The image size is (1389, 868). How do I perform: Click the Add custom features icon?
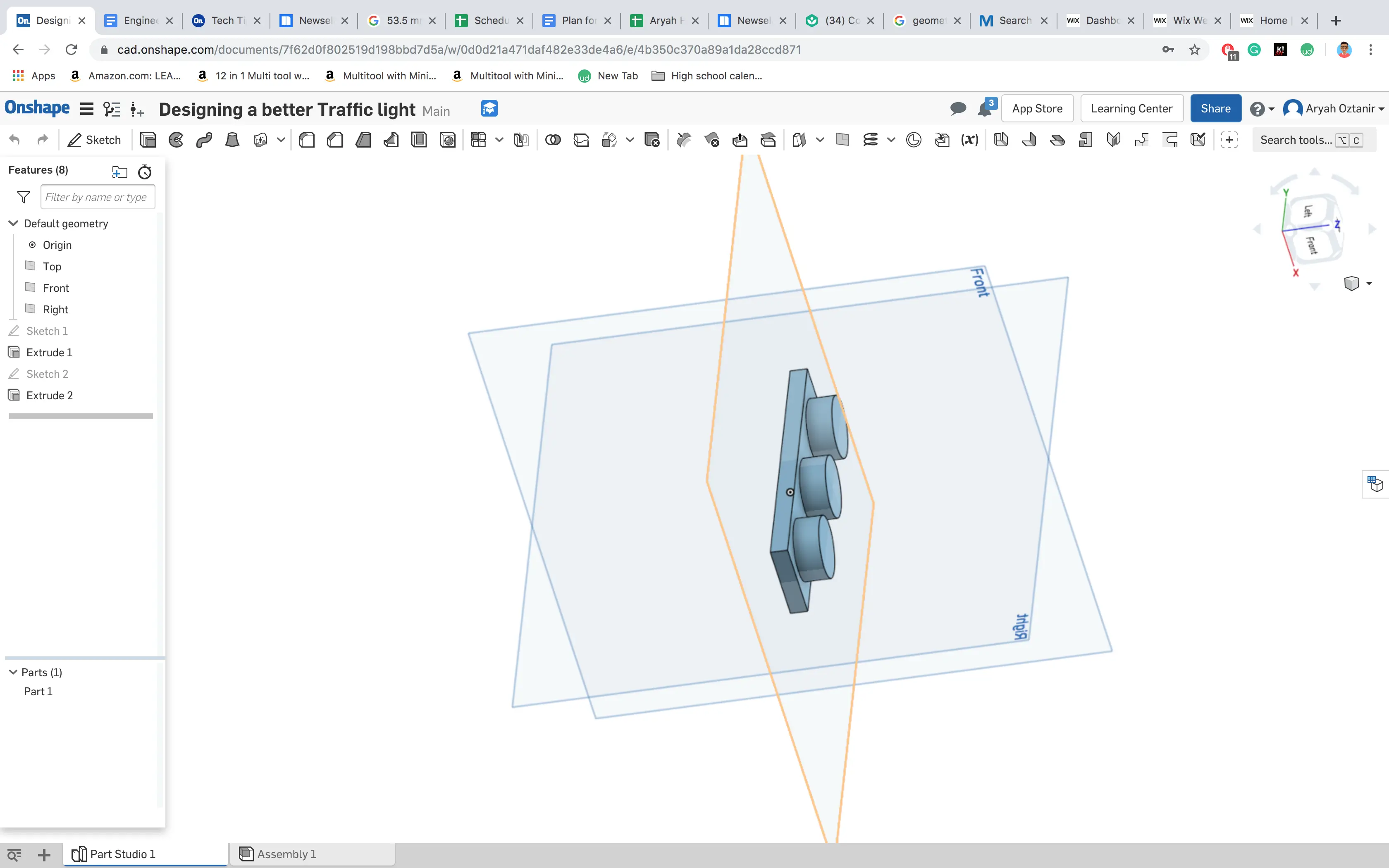1229,140
